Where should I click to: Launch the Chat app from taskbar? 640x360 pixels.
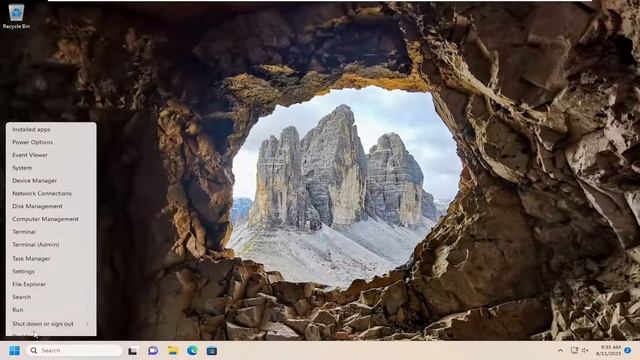[153, 350]
